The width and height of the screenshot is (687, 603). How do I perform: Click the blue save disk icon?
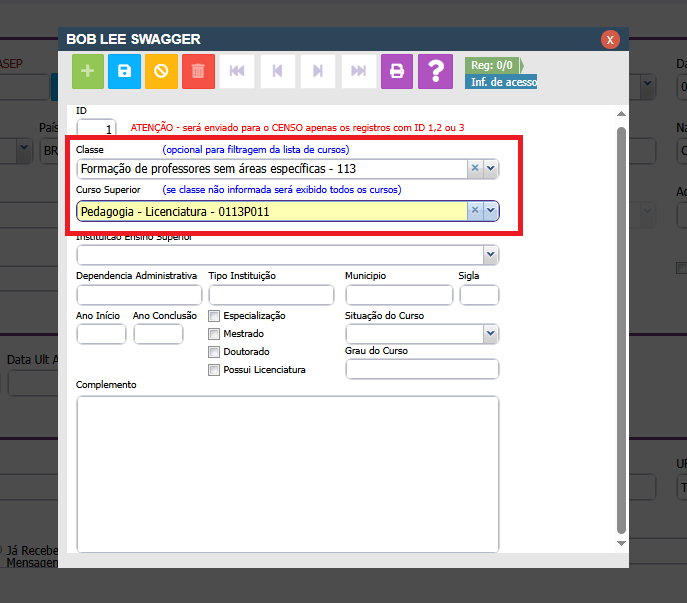[124, 71]
